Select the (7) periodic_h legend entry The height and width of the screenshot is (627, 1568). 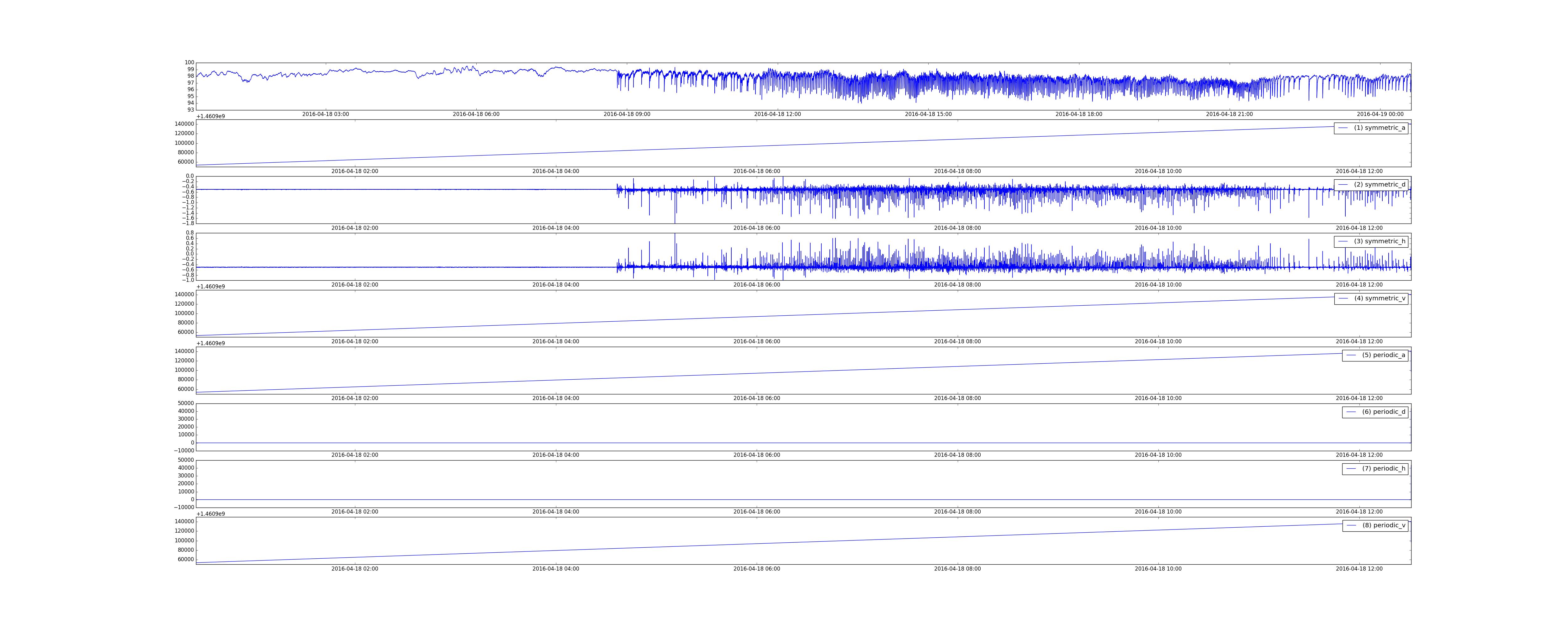click(x=1375, y=469)
